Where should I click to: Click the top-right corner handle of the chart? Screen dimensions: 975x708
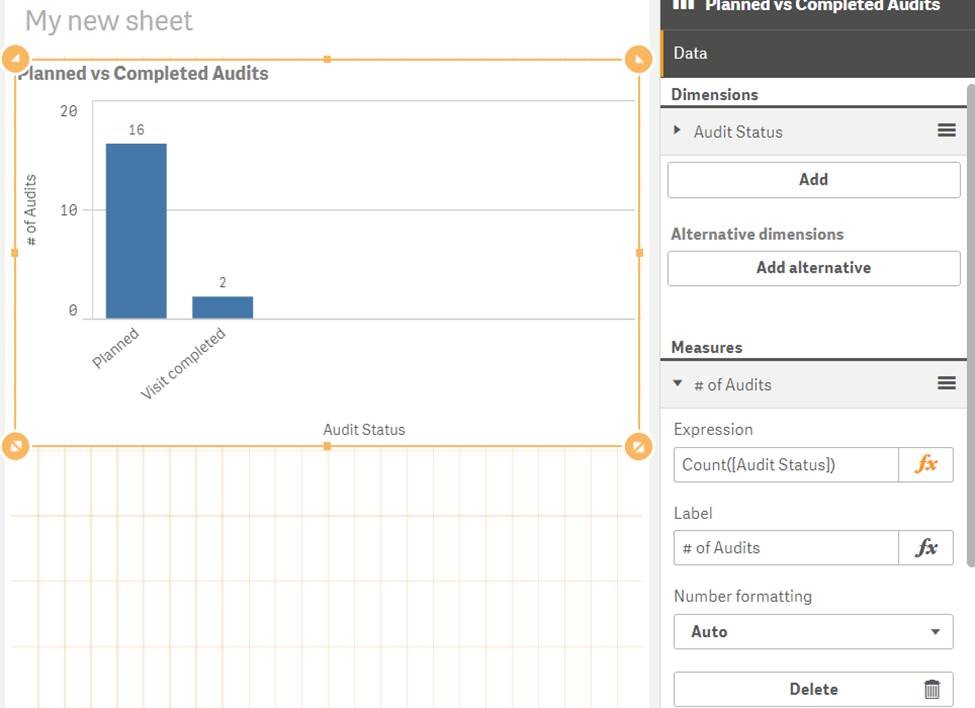coord(638,60)
